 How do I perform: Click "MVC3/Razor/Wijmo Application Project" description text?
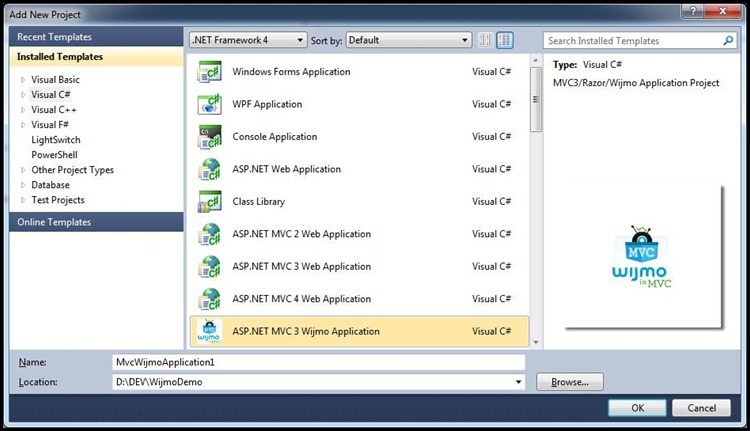coord(636,83)
